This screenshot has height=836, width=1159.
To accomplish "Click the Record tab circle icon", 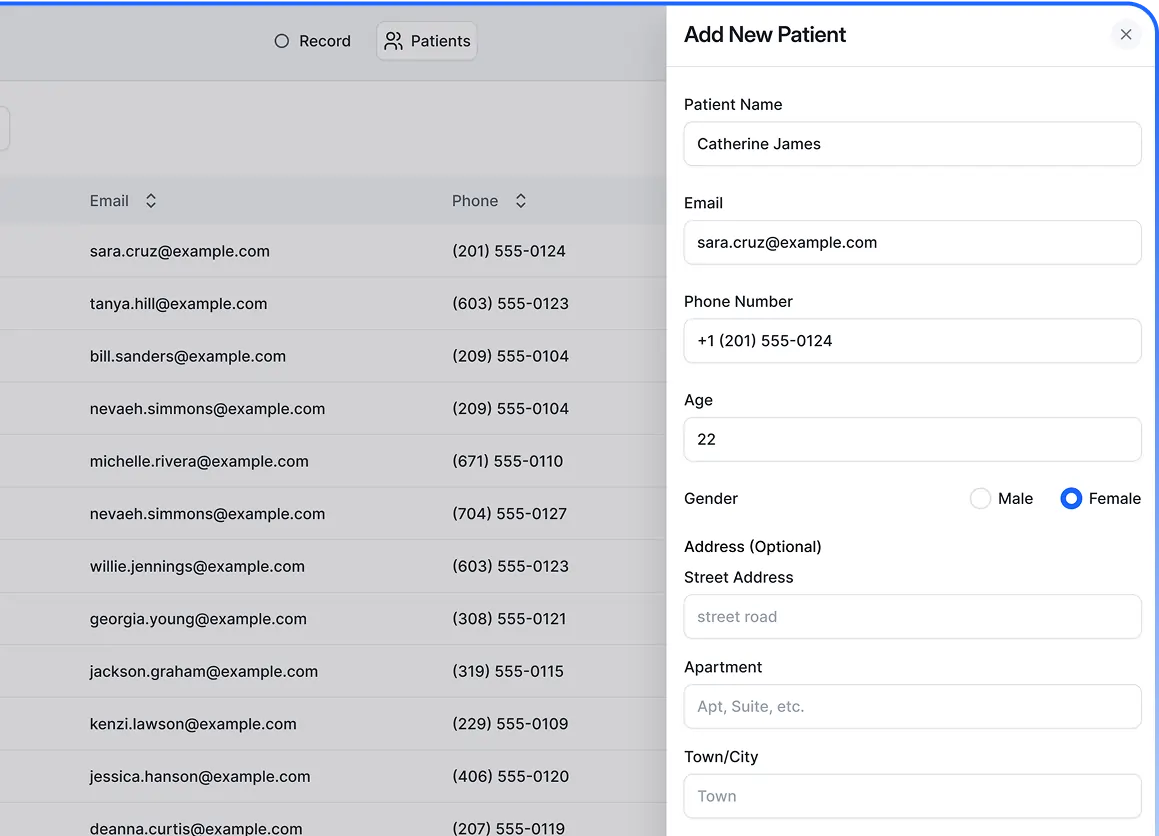I will (x=282, y=41).
